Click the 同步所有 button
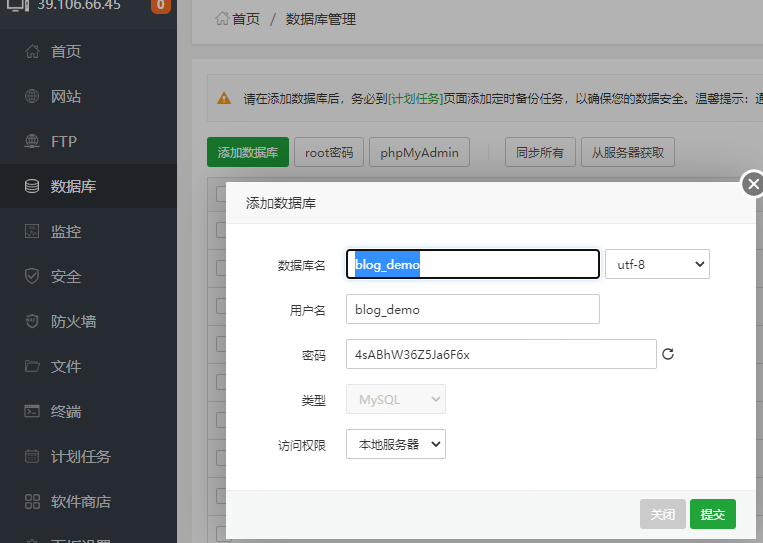The height and width of the screenshot is (543, 763). 540,152
